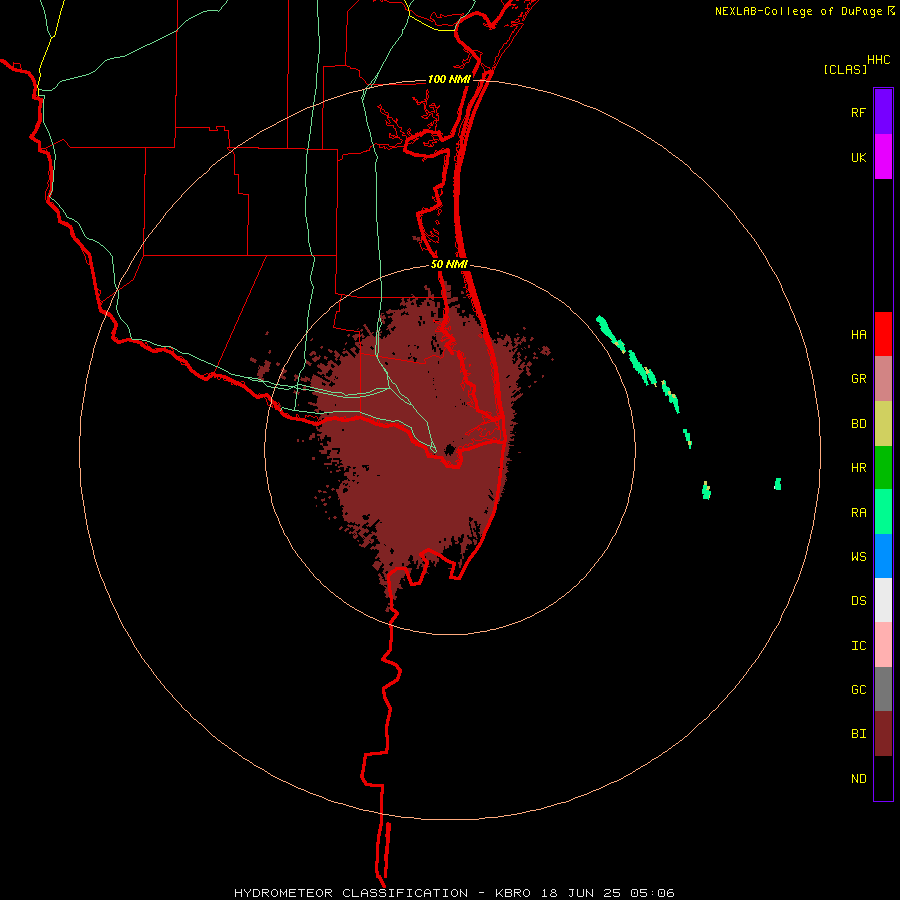Click the IC legend label
The image size is (900, 900).
point(858,646)
